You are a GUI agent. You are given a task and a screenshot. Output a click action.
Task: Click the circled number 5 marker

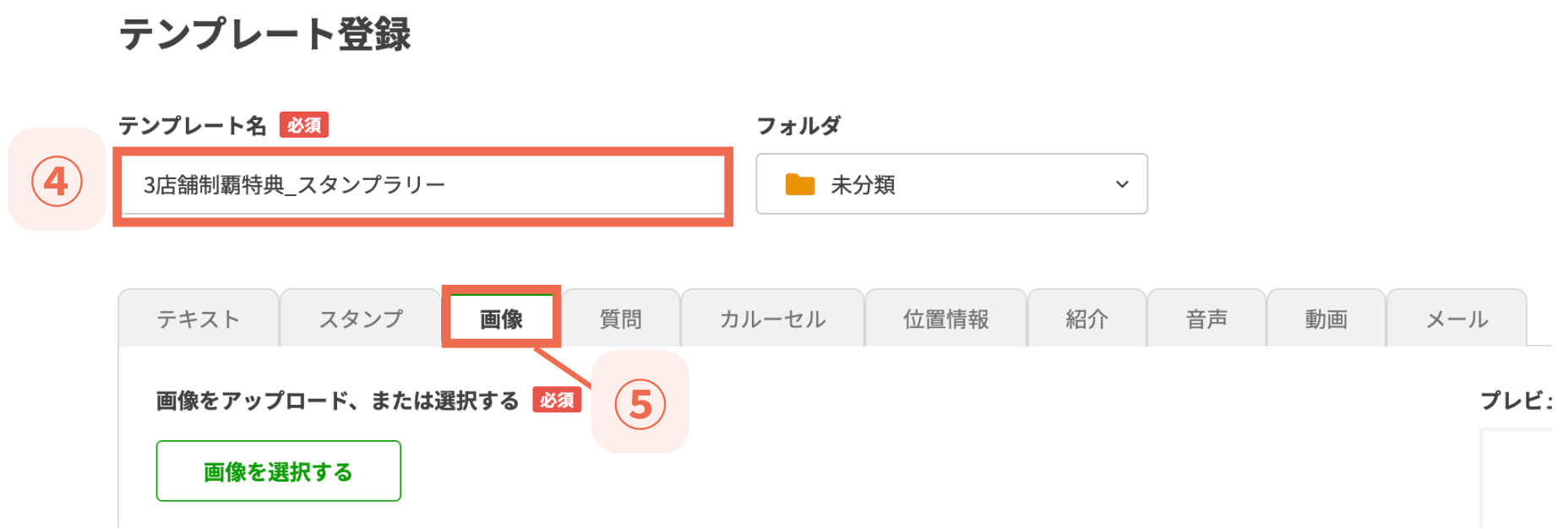tap(640, 404)
